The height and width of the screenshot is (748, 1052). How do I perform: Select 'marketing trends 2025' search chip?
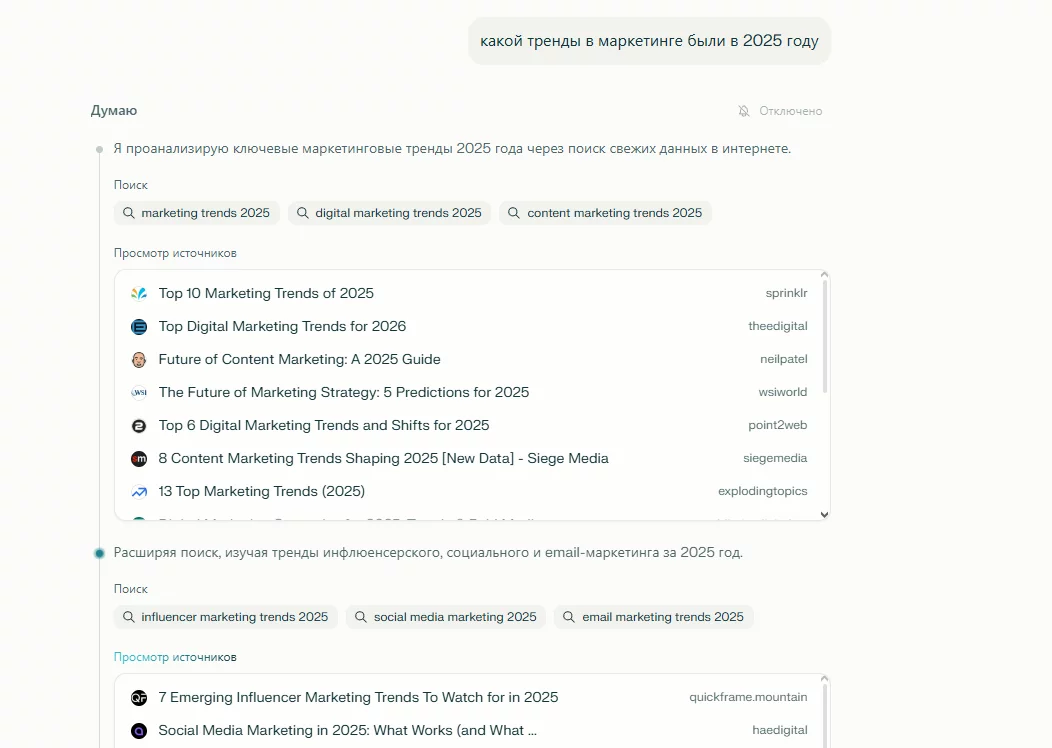click(196, 213)
